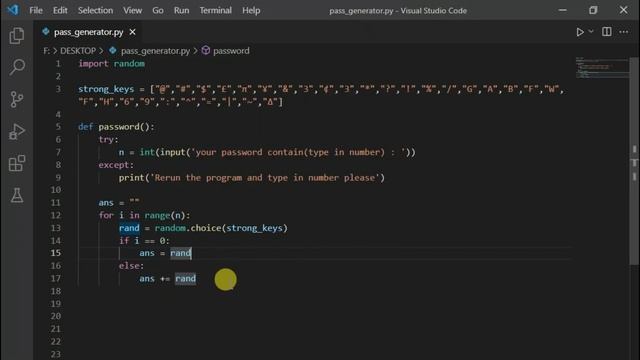Screen dimensions: 640x360
Task: Click pass_generator.py breadcrumb segment
Action: [x=155, y=51]
